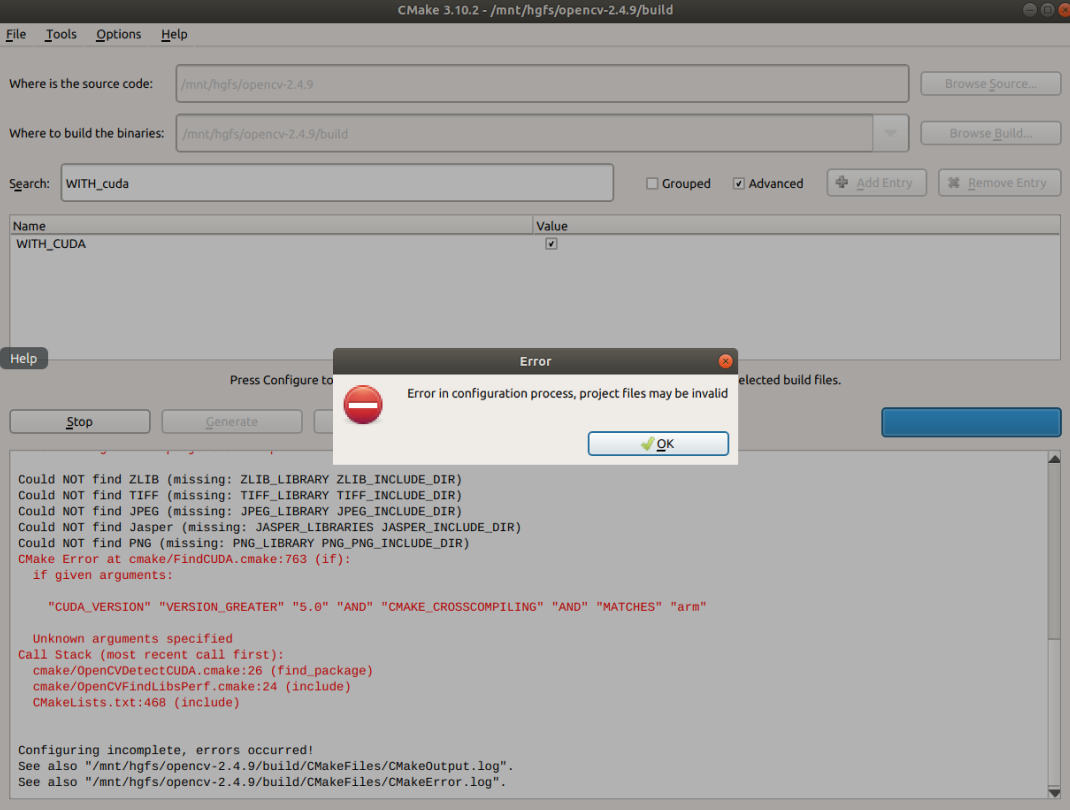Click Browse Build button
This screenshot has height=810, width=1070.
(991, 133)
